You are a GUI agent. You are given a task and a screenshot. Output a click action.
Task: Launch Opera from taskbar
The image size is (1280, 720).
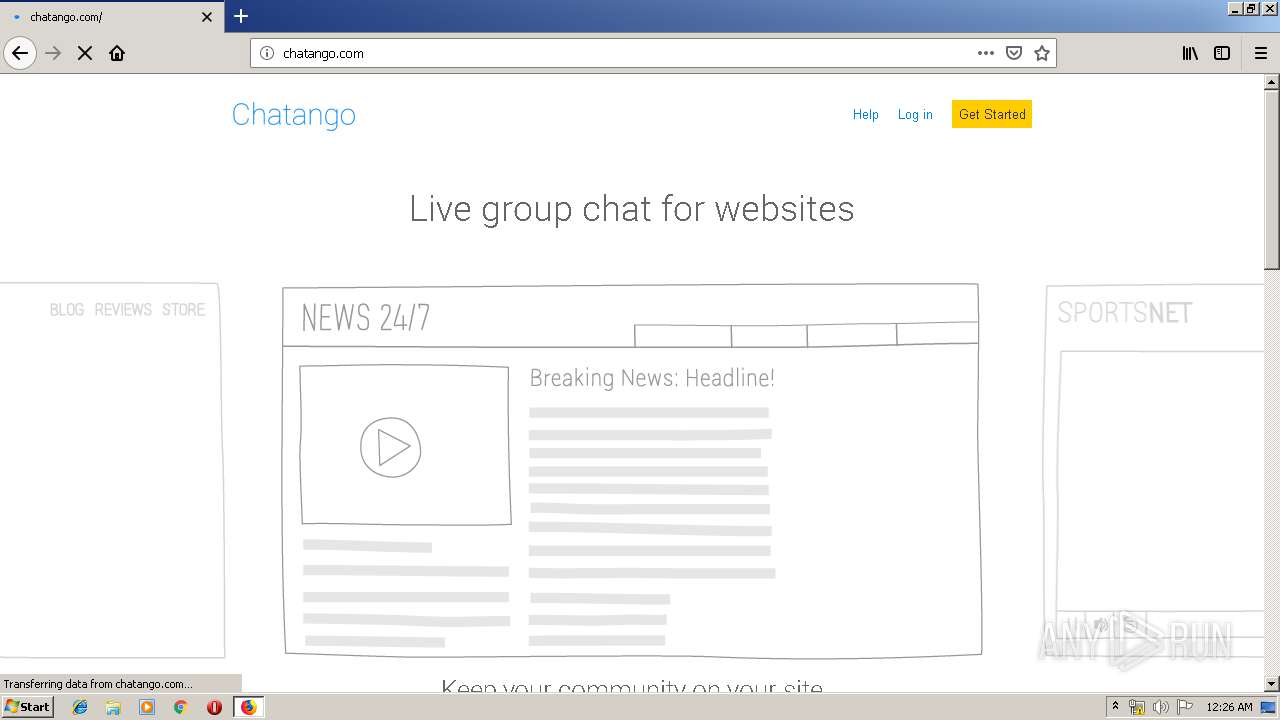pos(214,707)
